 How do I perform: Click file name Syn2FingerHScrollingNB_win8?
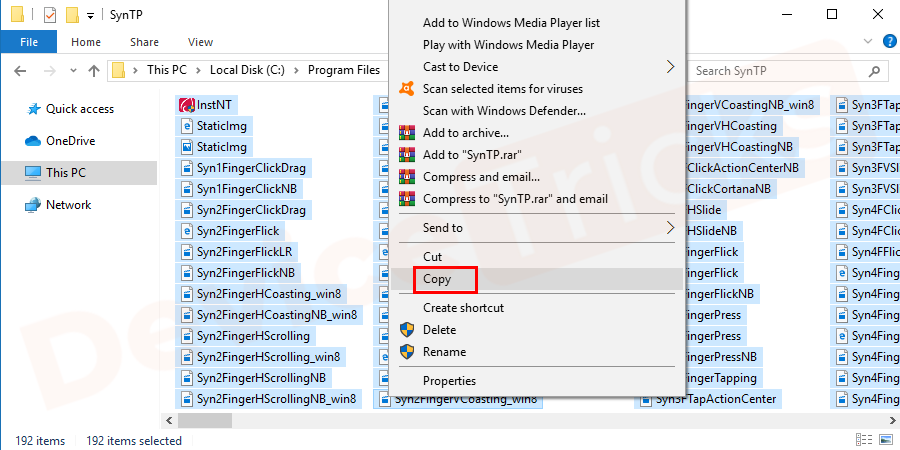point(276,399)
